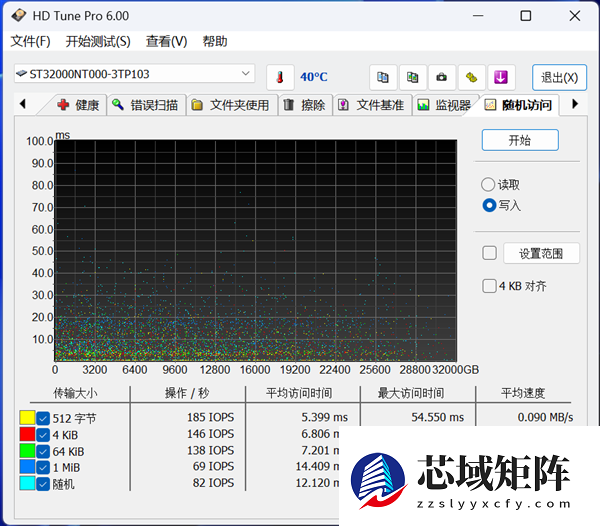Click the 传输大小 column header
Viewport: 600px width, 526px height.
(x=75, y=393)
